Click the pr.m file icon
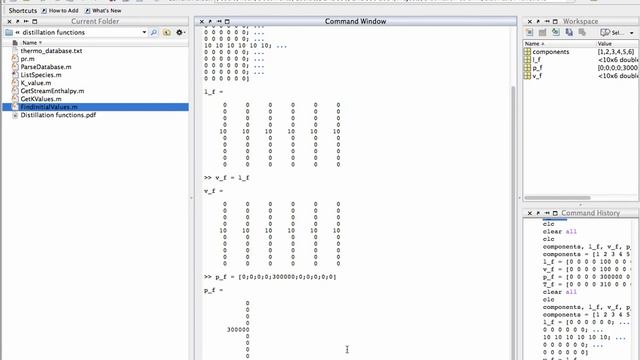 tap(15, 59)
